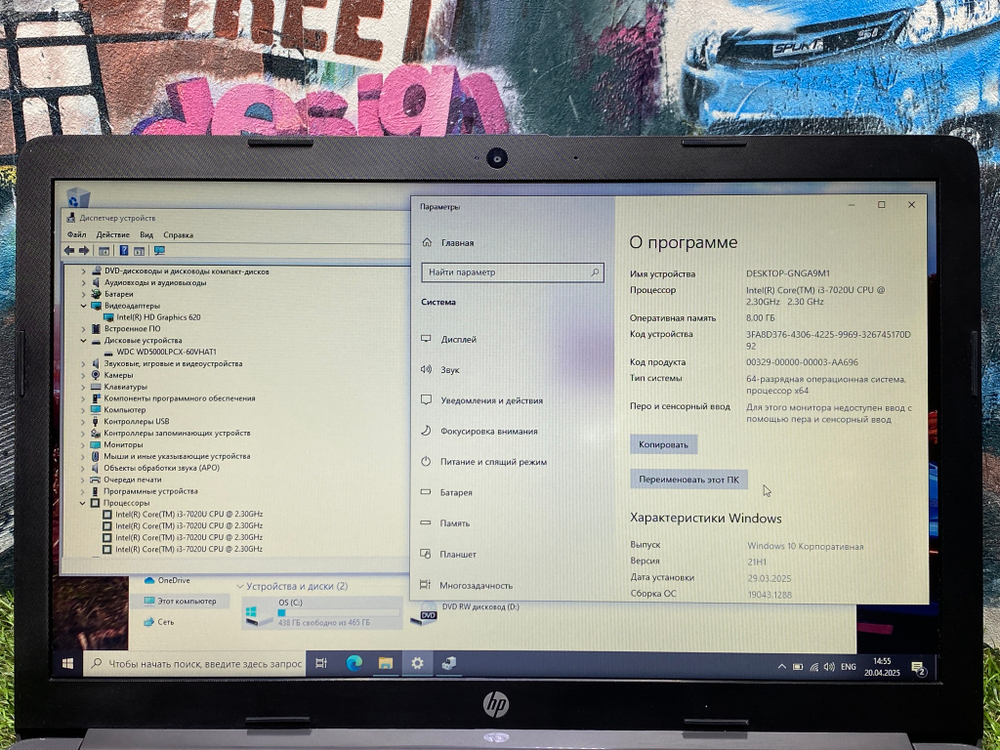1000x750 pixels.
Task: Open Уведомления и действия settings
Action: click(491, 400)
